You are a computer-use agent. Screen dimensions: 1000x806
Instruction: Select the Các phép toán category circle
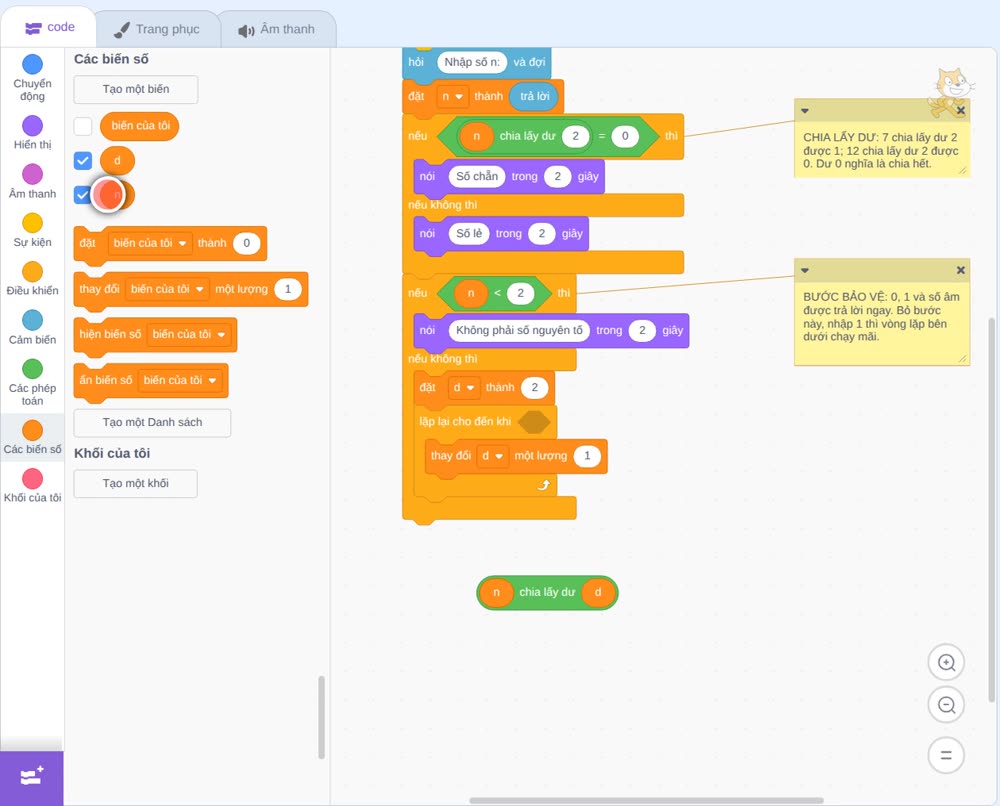click(x=33, y=369)
